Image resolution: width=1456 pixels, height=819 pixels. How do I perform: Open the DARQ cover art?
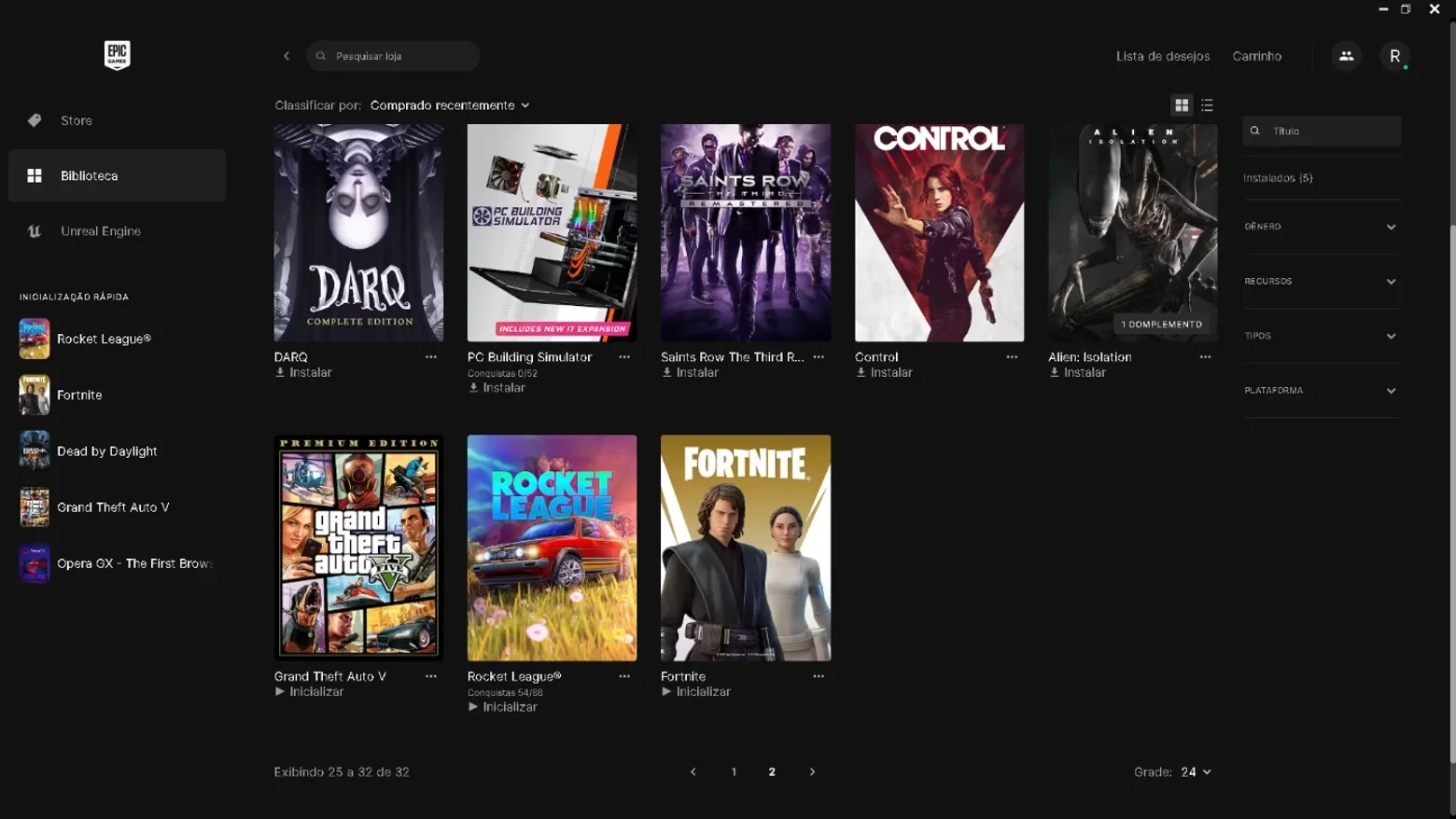pyautogui.click(x=358, y=233)
